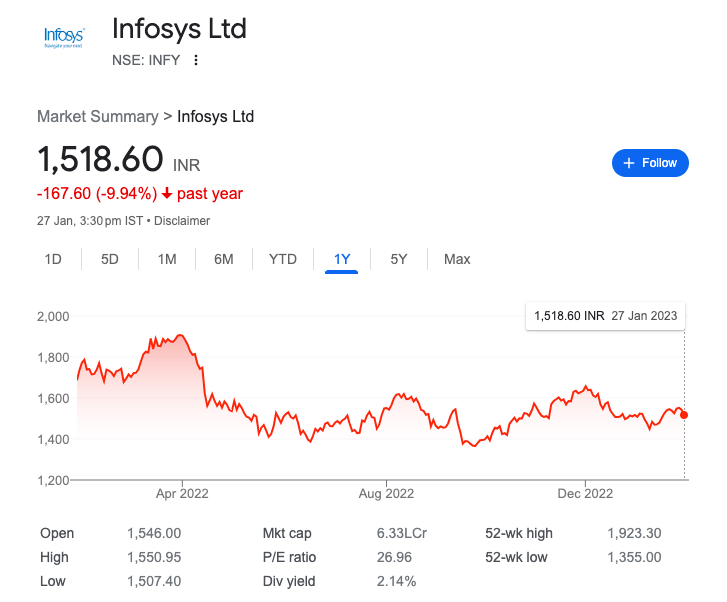The width and height of the screenshot is (727, 602).
Task: Select the YTD time range
Action: tap(283, 259)
